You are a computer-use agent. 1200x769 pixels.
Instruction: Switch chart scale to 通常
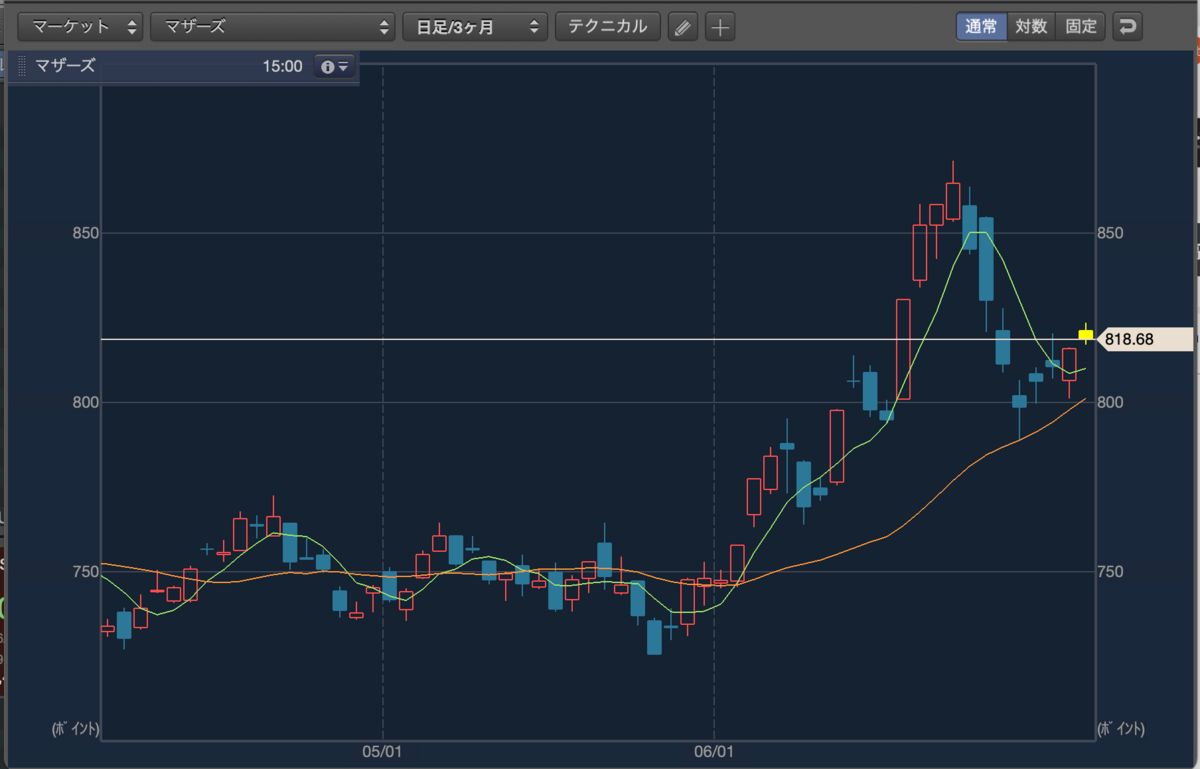tap(980, 26)
